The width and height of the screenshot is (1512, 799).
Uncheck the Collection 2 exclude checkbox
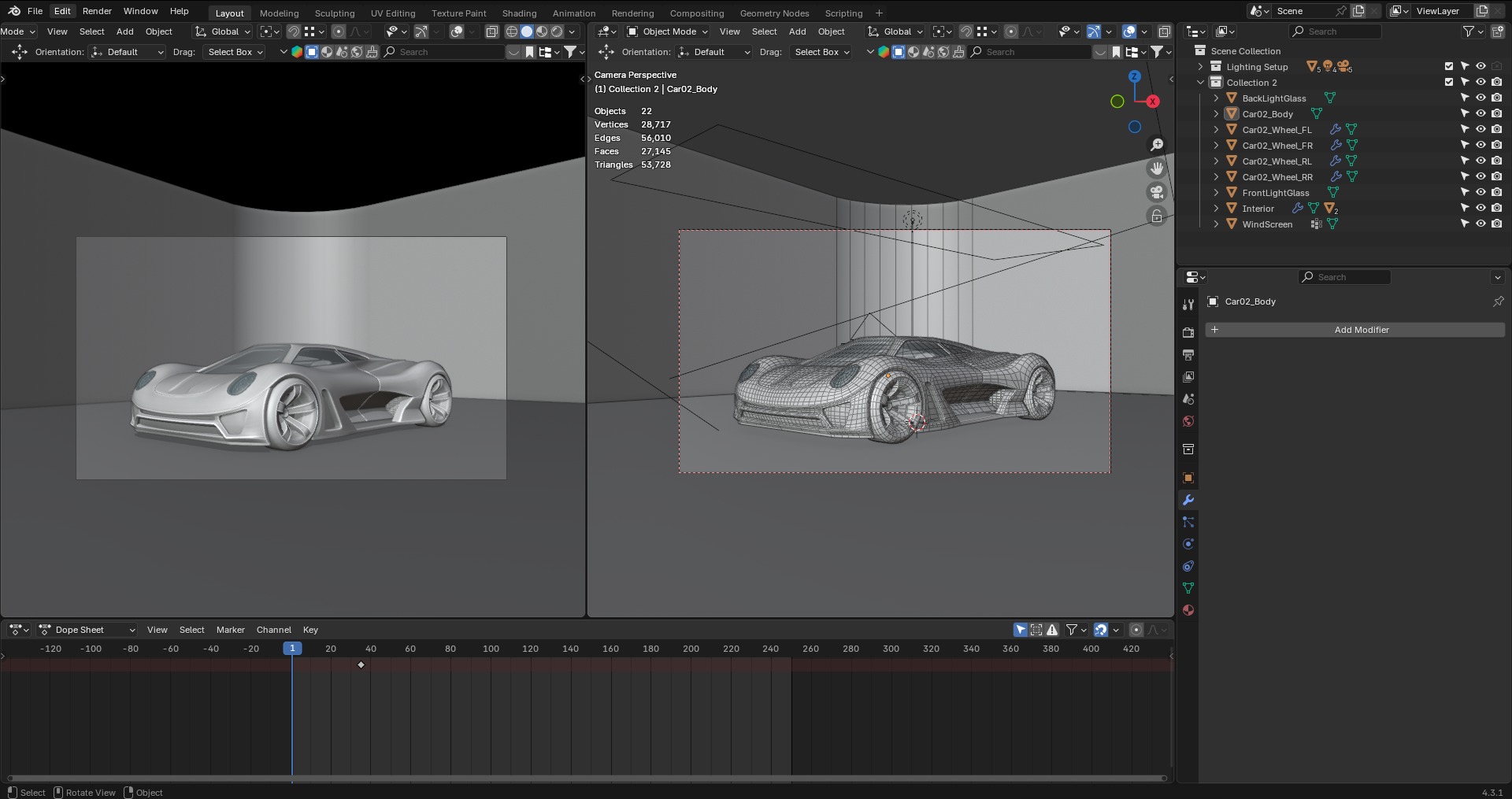[1449, 82]
